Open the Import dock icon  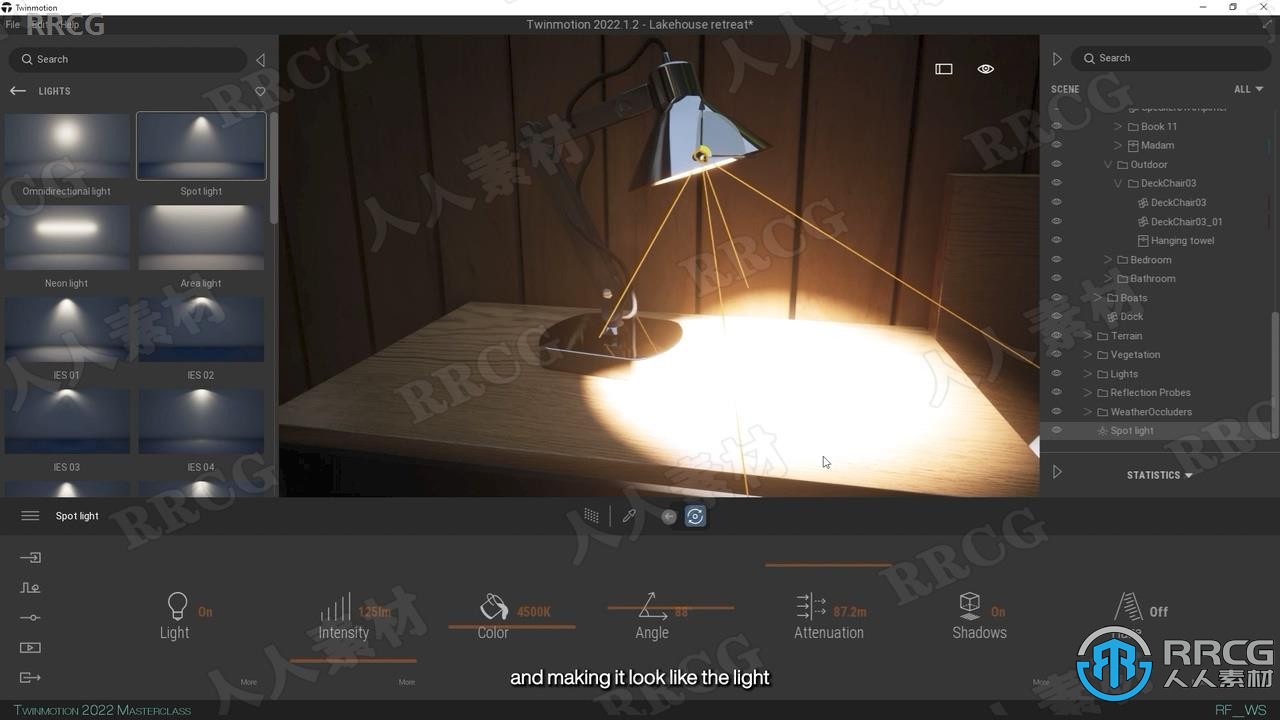coord(30,558)
